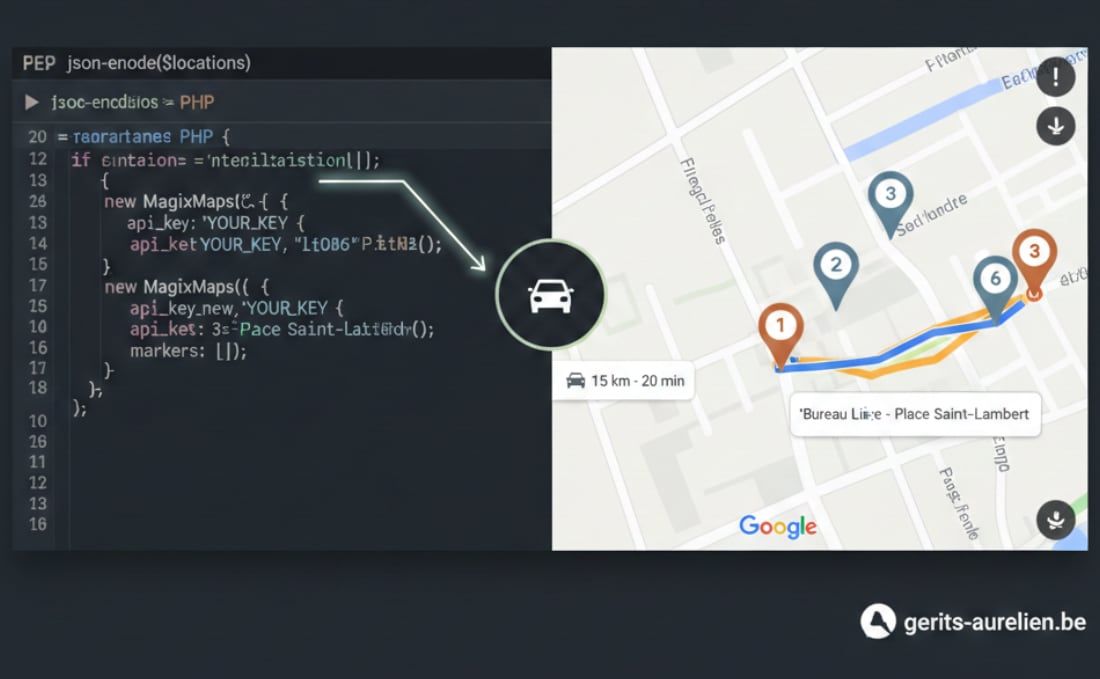Image resolution: width=1100 pixels, height=679 pixels.
Task: Click the blue route line on the map
Action: (900, 351)
